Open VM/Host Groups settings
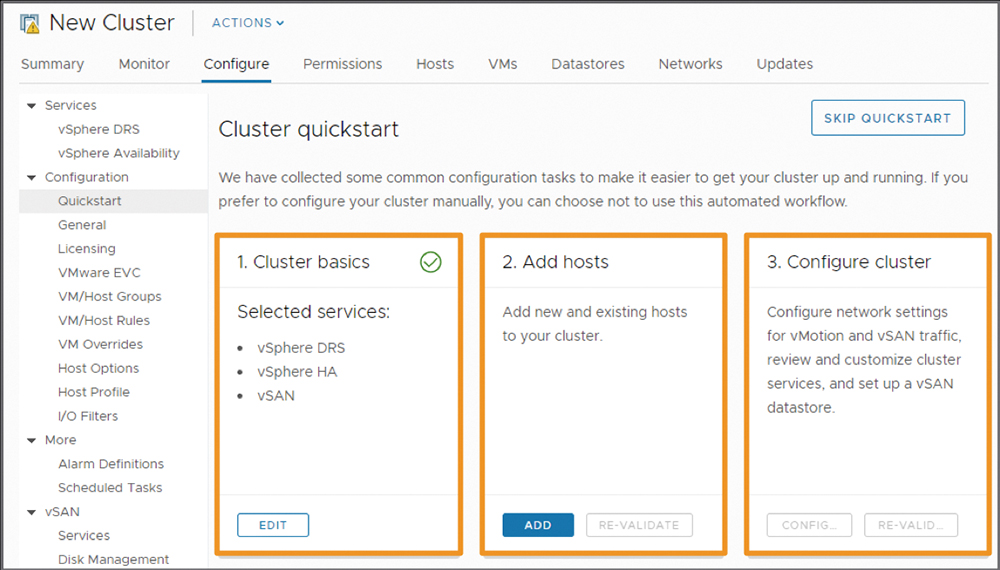 pyautogui.click(x=109, y=297)
